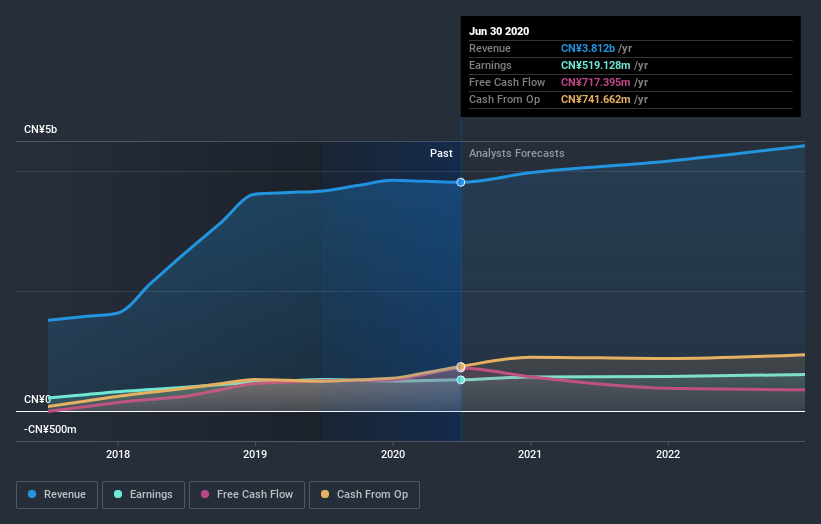
Task: Click the 2022 x-axis label
Action: (668, 454)
